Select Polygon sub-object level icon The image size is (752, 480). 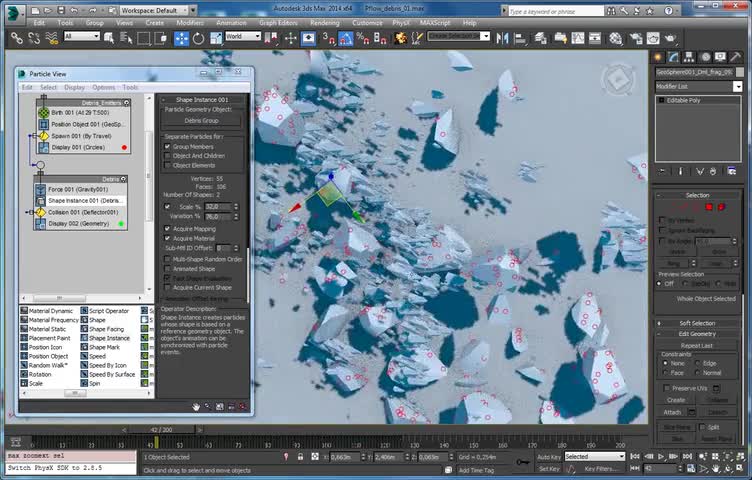tap(709, 207)
